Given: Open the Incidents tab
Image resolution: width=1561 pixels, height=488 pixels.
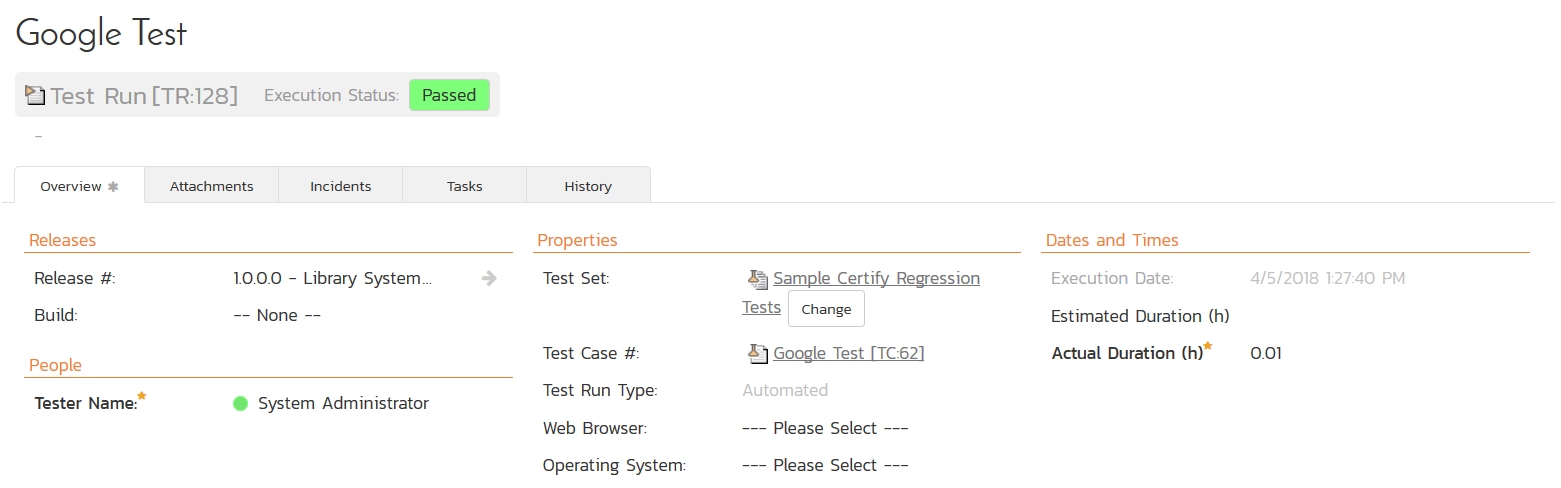Looking at the screenshot, I should 340,186.
